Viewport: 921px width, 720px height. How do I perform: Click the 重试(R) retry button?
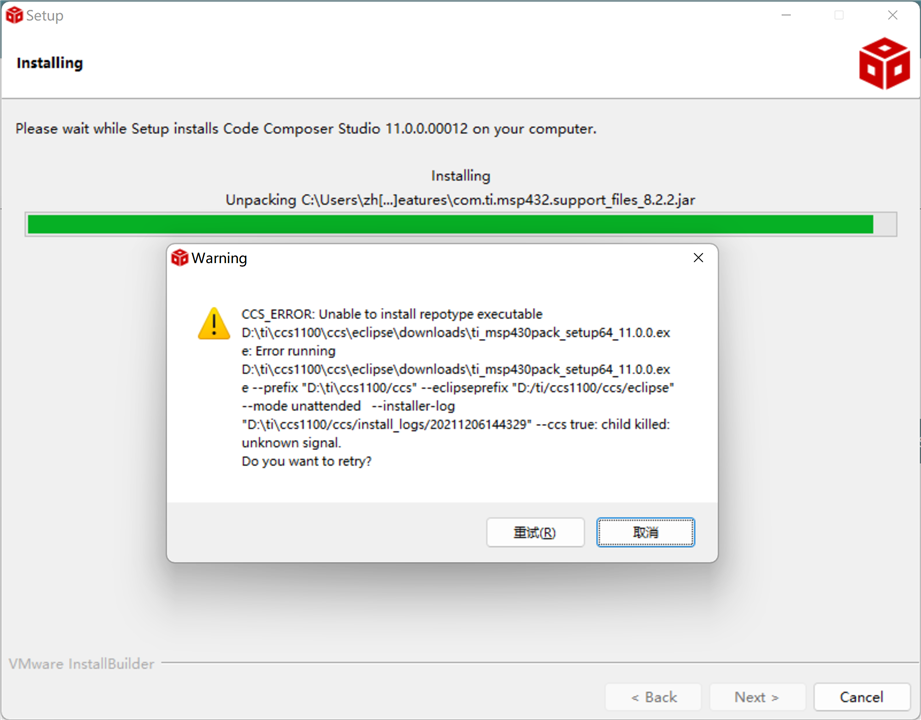(535, 532)
